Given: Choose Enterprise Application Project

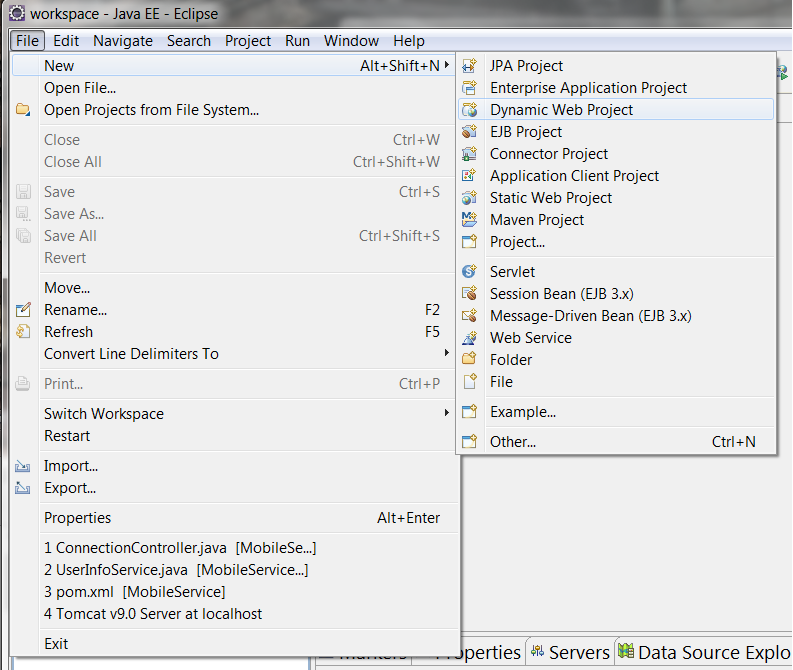Looking at the screenshot, I should tap(616, 88).
